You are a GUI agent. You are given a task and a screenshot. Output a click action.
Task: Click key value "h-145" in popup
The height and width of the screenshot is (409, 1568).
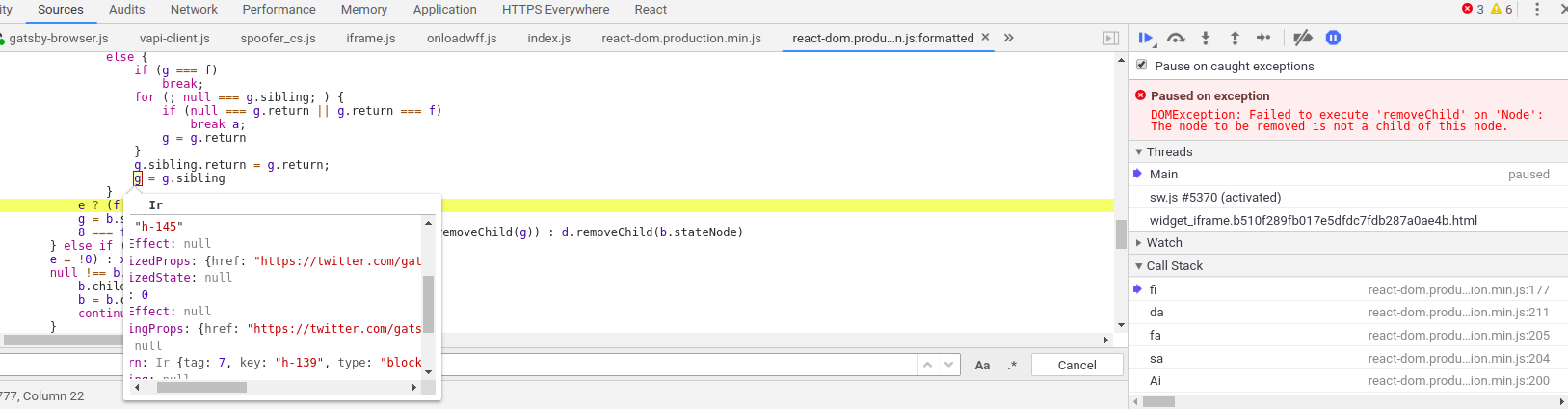tap(159, 227)
